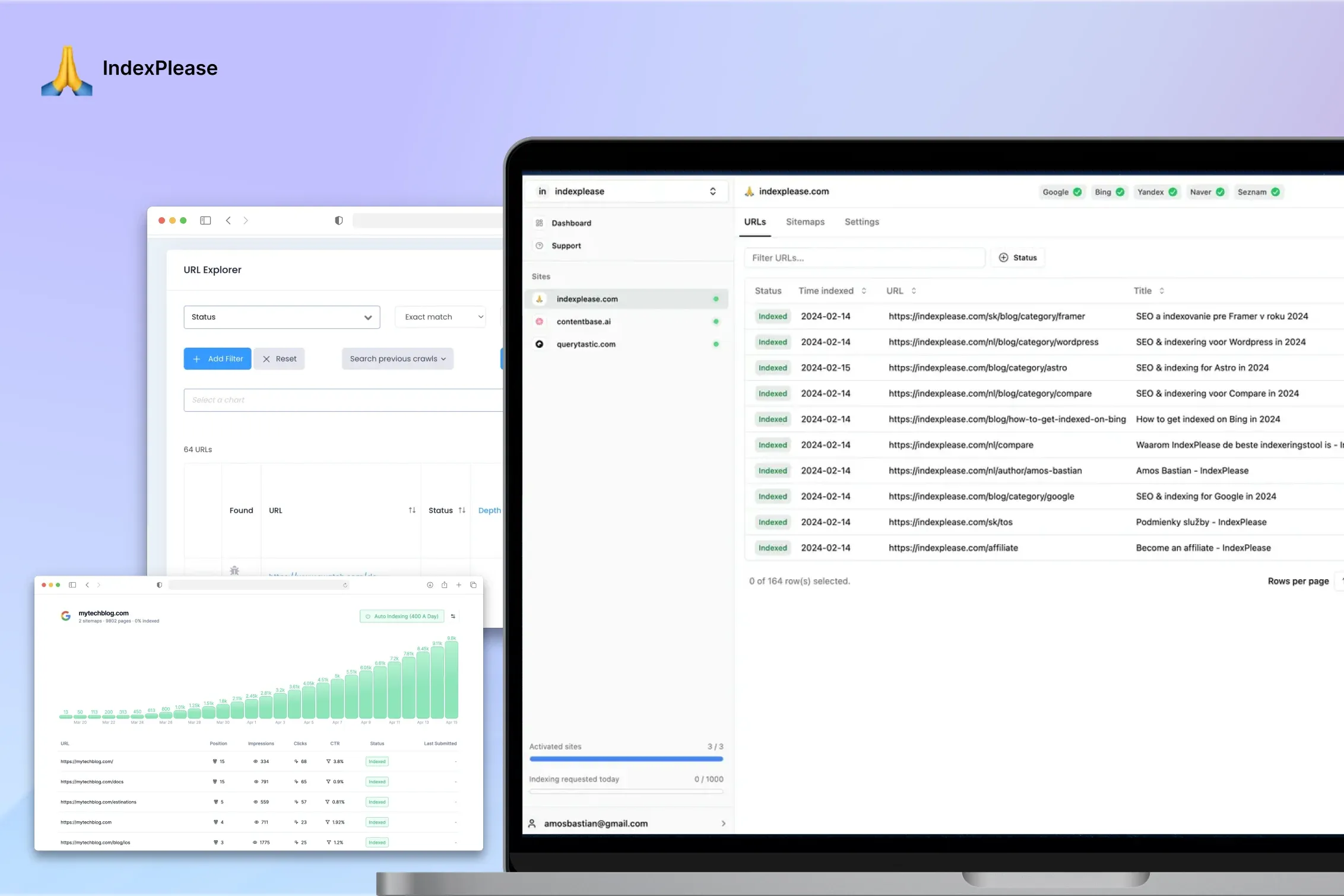Open the Support help icon

539,246
